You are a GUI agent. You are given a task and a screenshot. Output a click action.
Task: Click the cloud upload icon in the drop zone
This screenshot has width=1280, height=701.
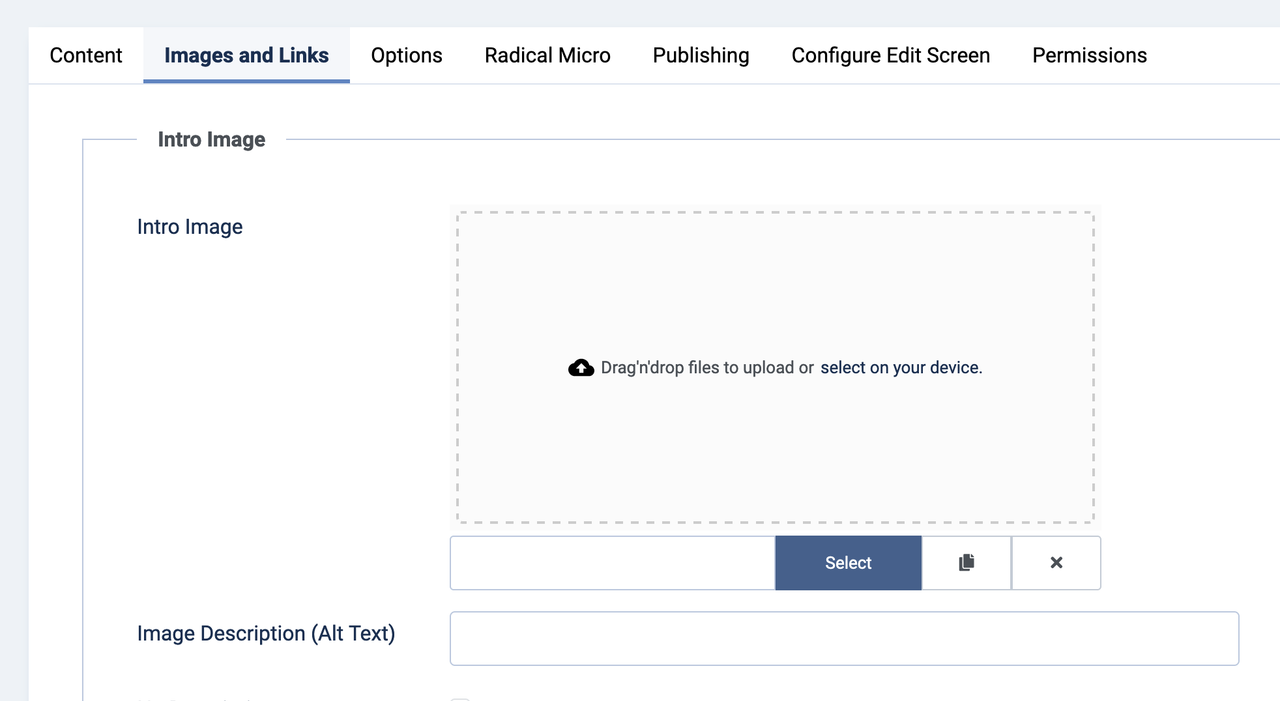[581, 368]
